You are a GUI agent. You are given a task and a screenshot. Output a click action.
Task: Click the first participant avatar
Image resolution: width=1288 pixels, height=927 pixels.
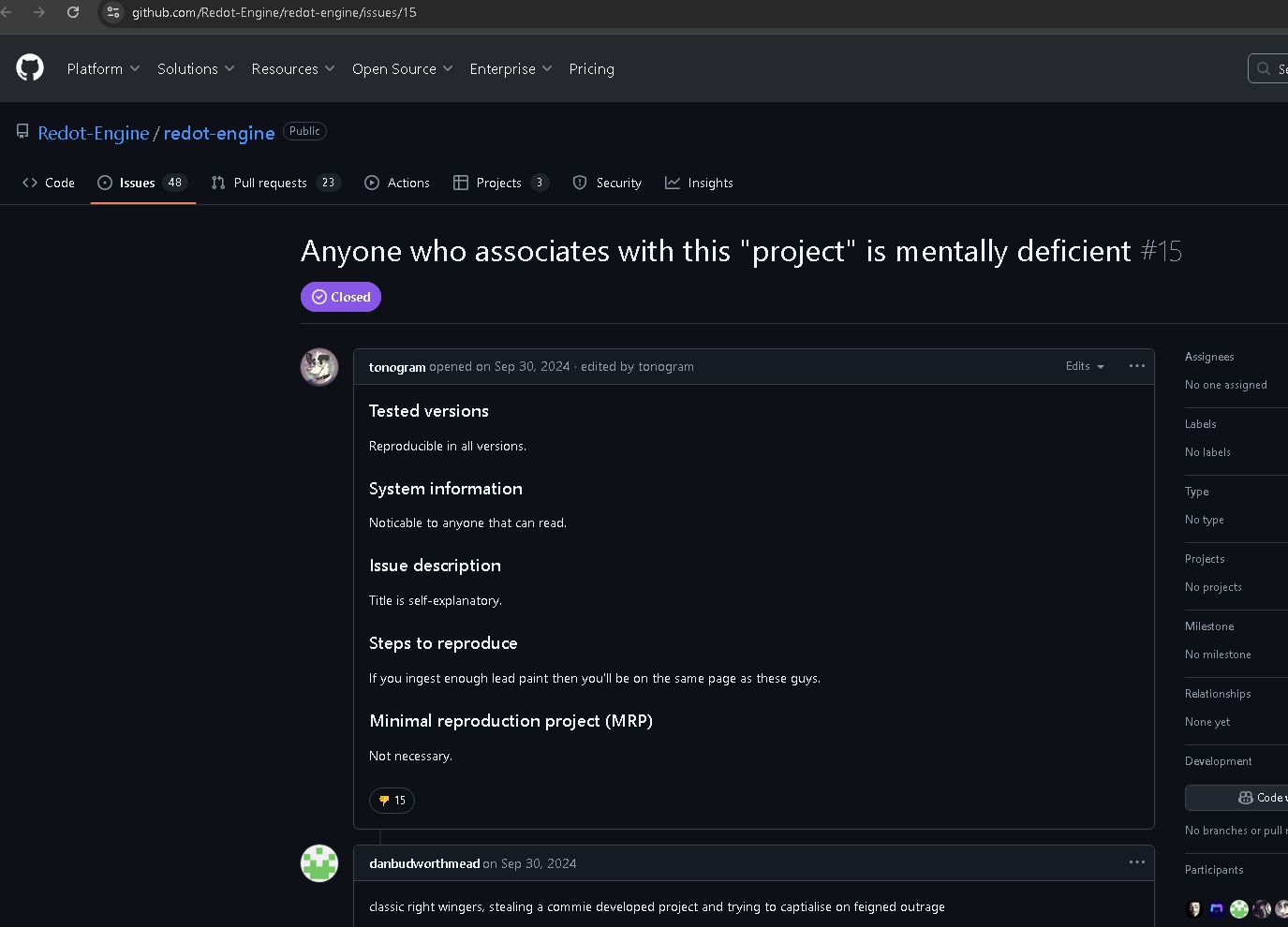[x=1194, y=908]
